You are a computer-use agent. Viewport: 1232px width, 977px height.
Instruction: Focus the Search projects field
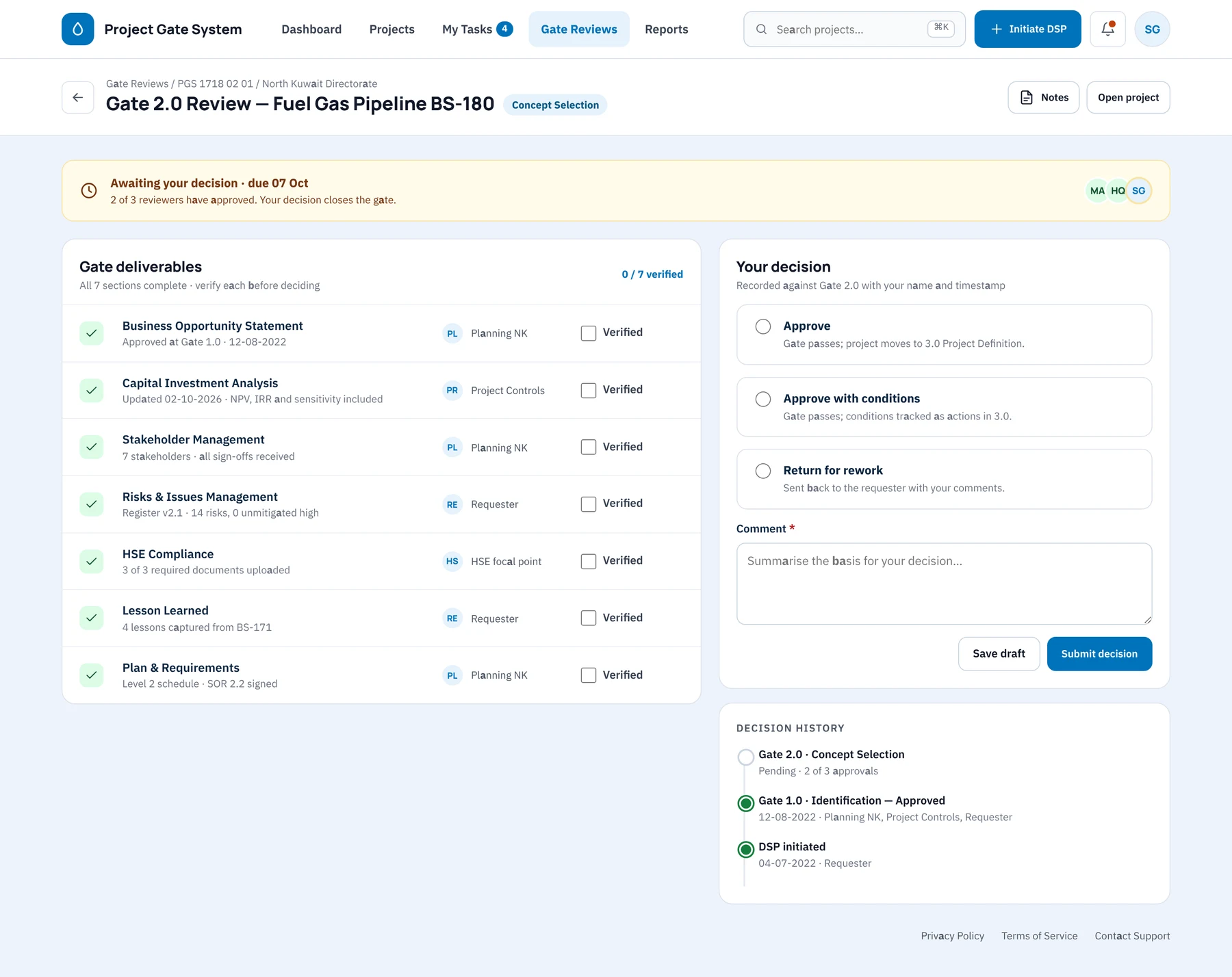point(854,29)
